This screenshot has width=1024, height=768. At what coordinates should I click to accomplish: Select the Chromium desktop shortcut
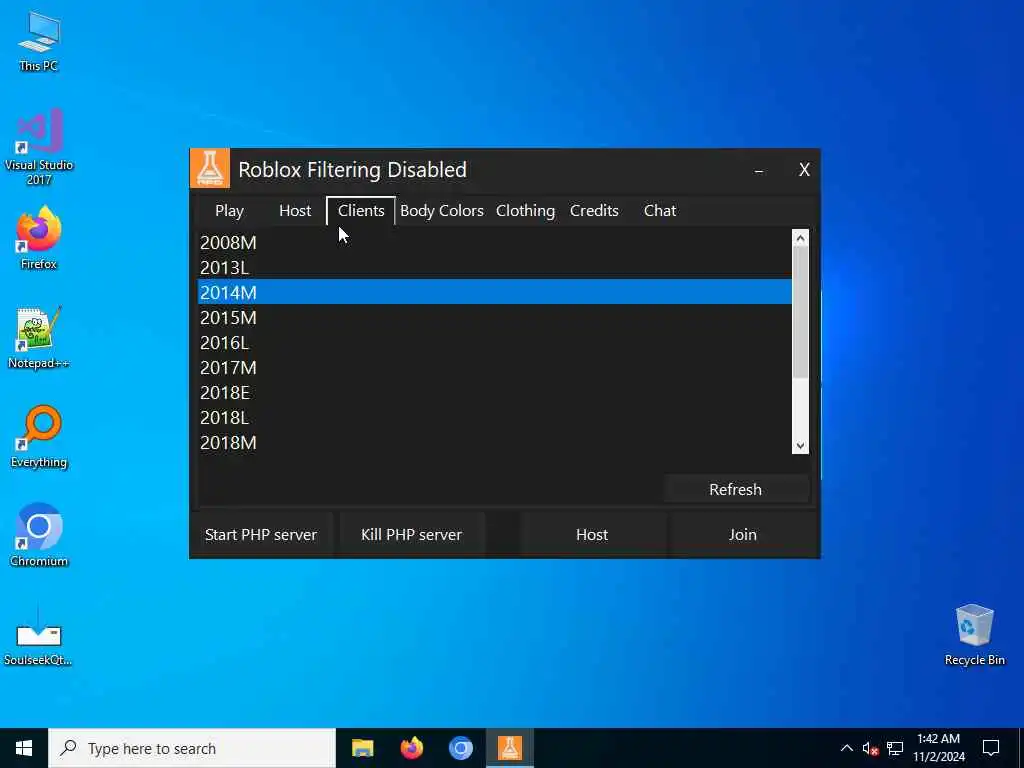pos(39,536)
